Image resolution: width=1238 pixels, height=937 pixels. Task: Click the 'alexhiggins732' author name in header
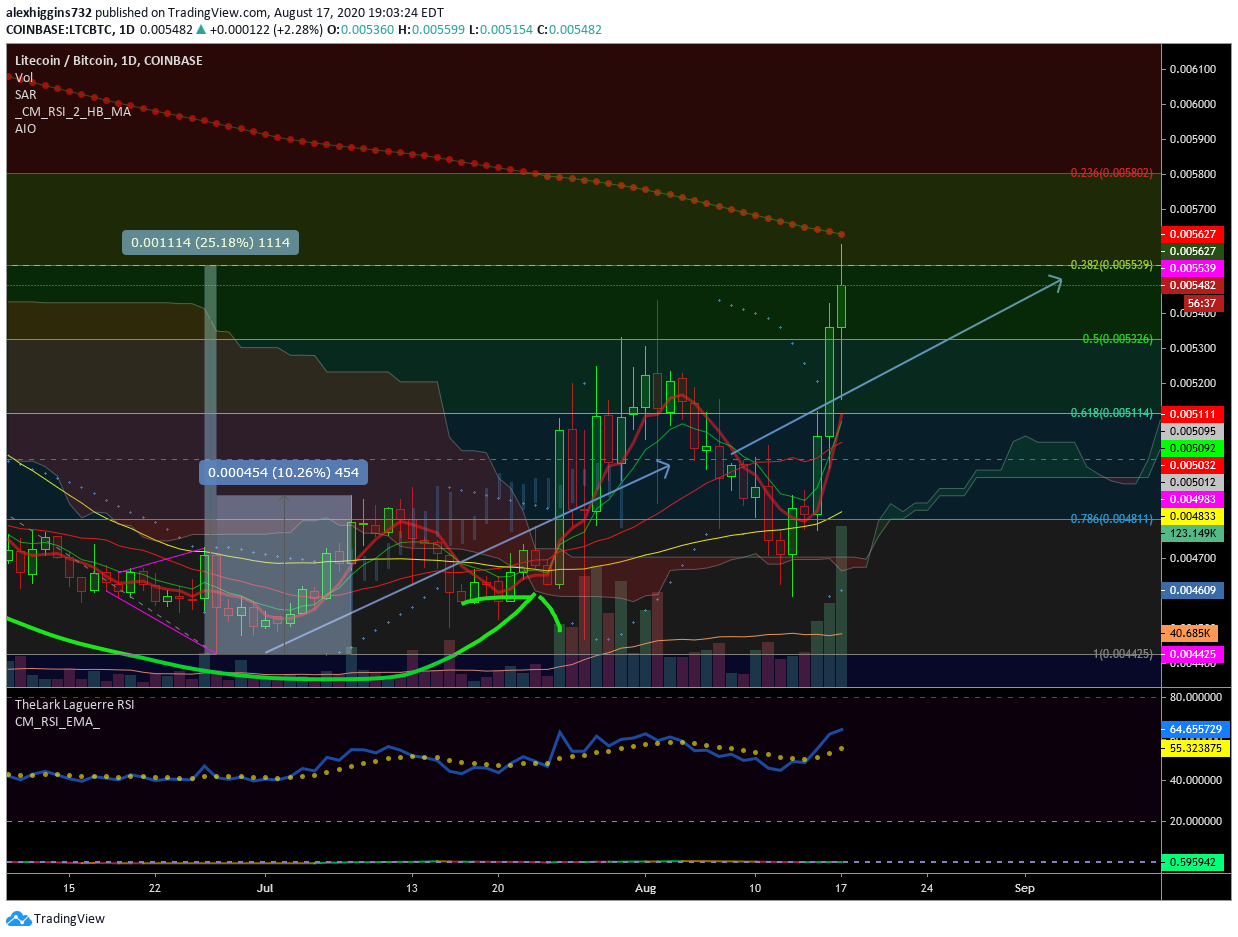[50, 13]
